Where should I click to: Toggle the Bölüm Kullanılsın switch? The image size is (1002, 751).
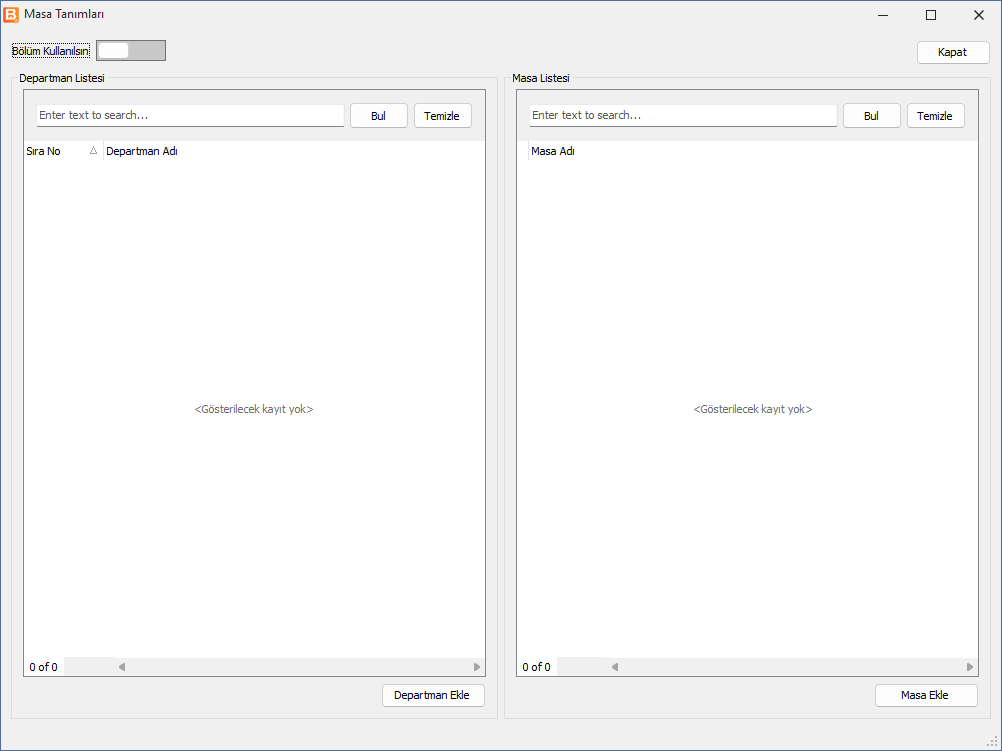coord(131,50)
